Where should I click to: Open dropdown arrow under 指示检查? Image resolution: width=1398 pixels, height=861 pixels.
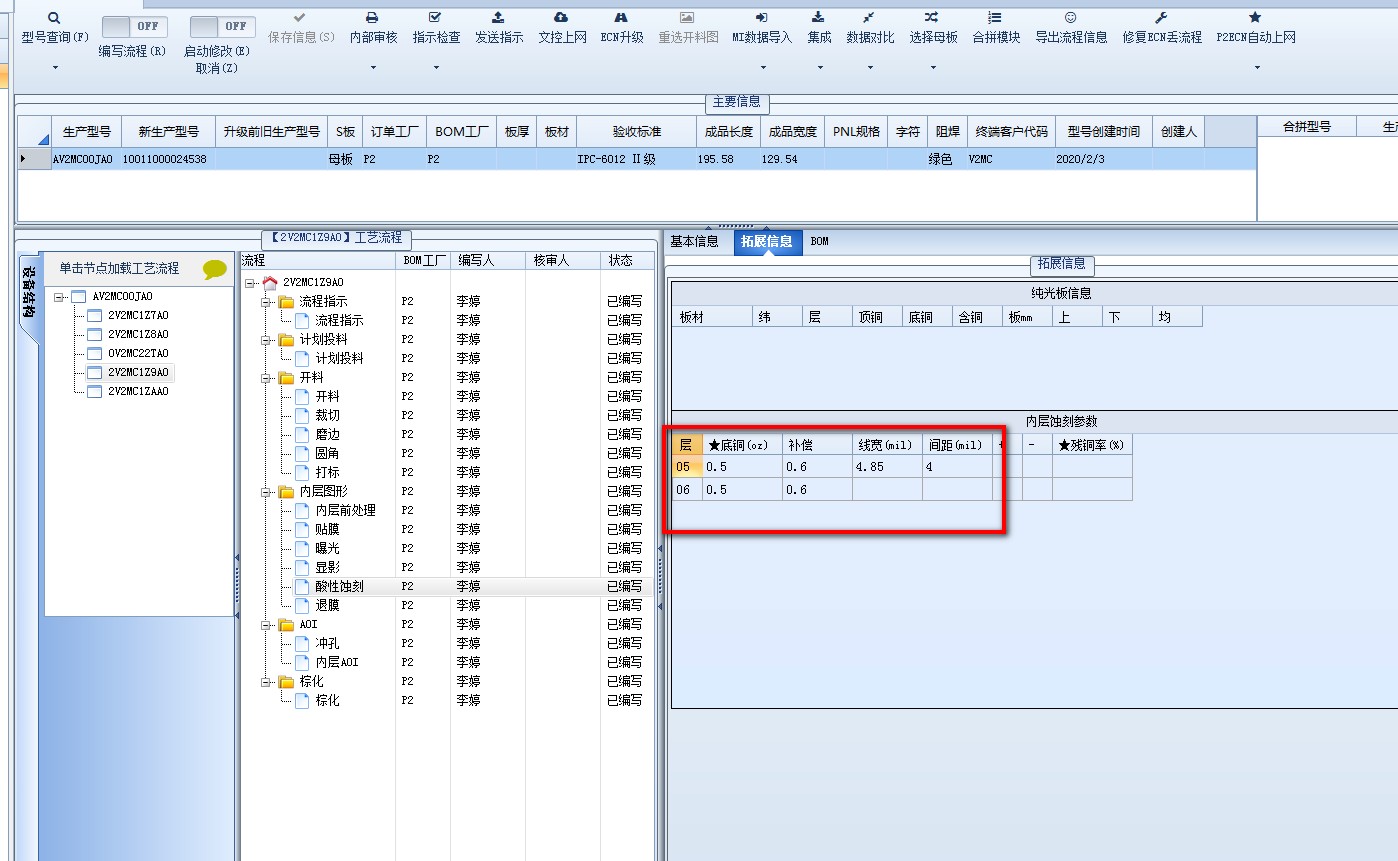[436, 68]
